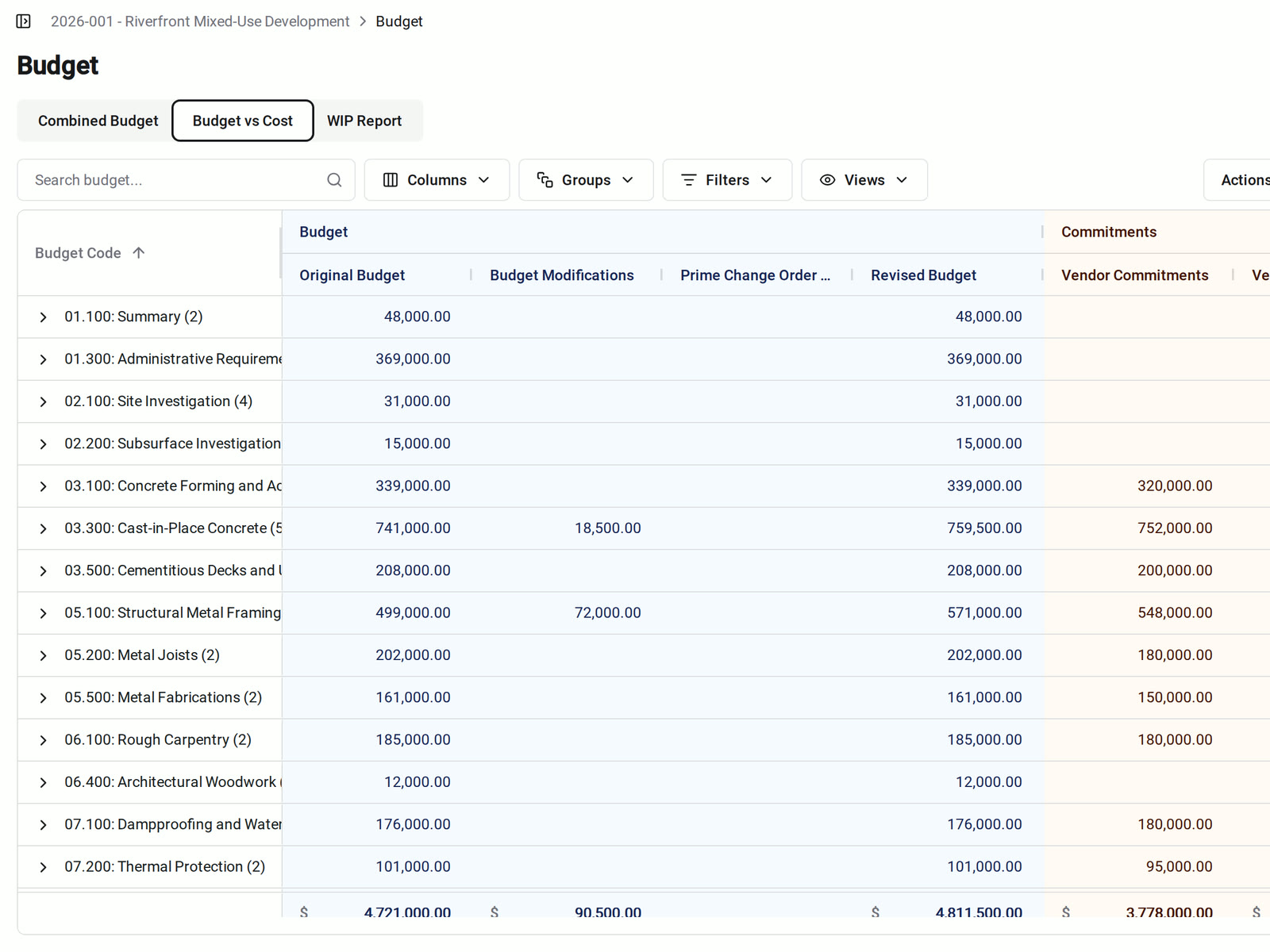
Task: Expand the 07.200: Thermal Protection row
Action: point(44,867)
